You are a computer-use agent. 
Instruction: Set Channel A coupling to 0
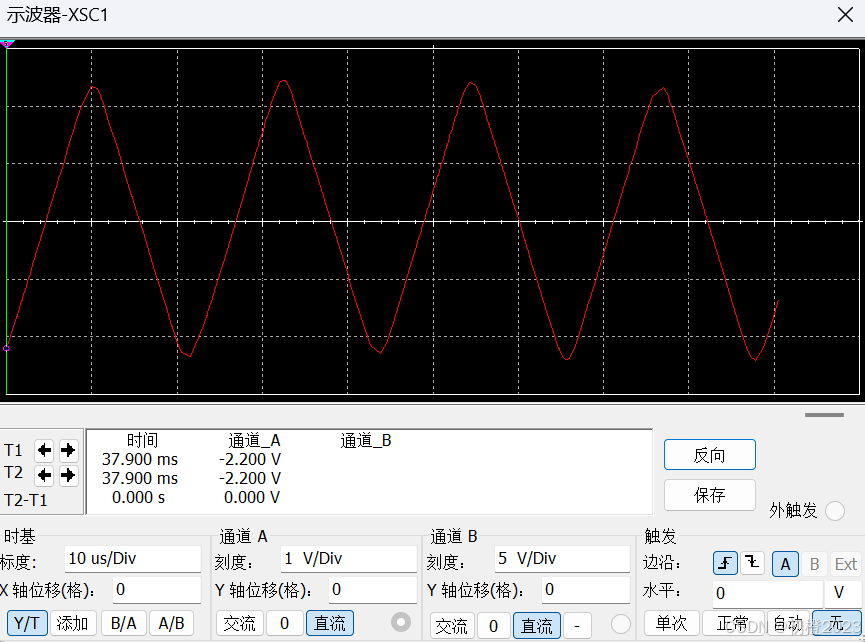(x=285, y=623)
